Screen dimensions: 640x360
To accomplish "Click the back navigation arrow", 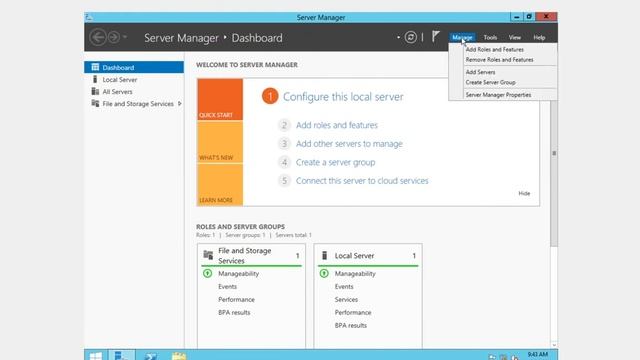I will pyautogui.click(x=98, y=37).
